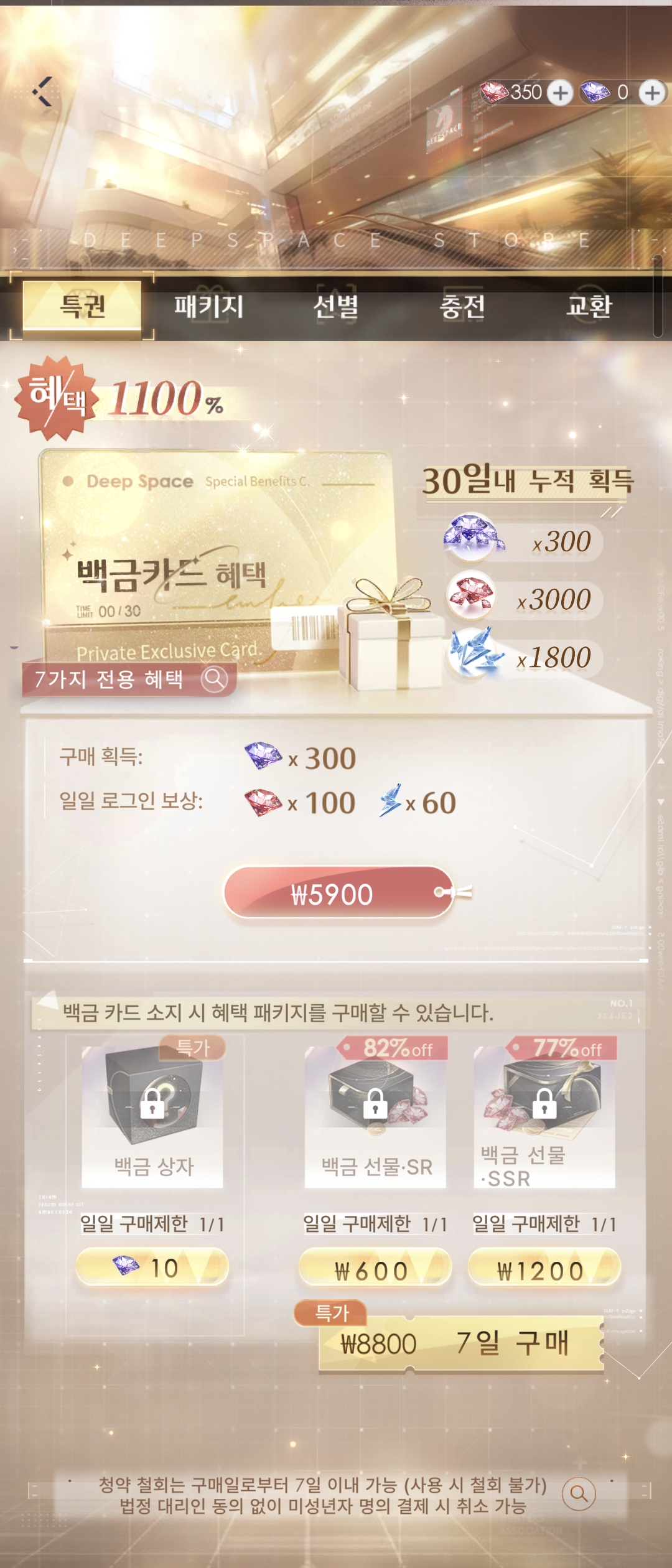Switch to the 패키지 tab
The height and width of the screenshot is (1568, 672).
(x=209, y=306)
